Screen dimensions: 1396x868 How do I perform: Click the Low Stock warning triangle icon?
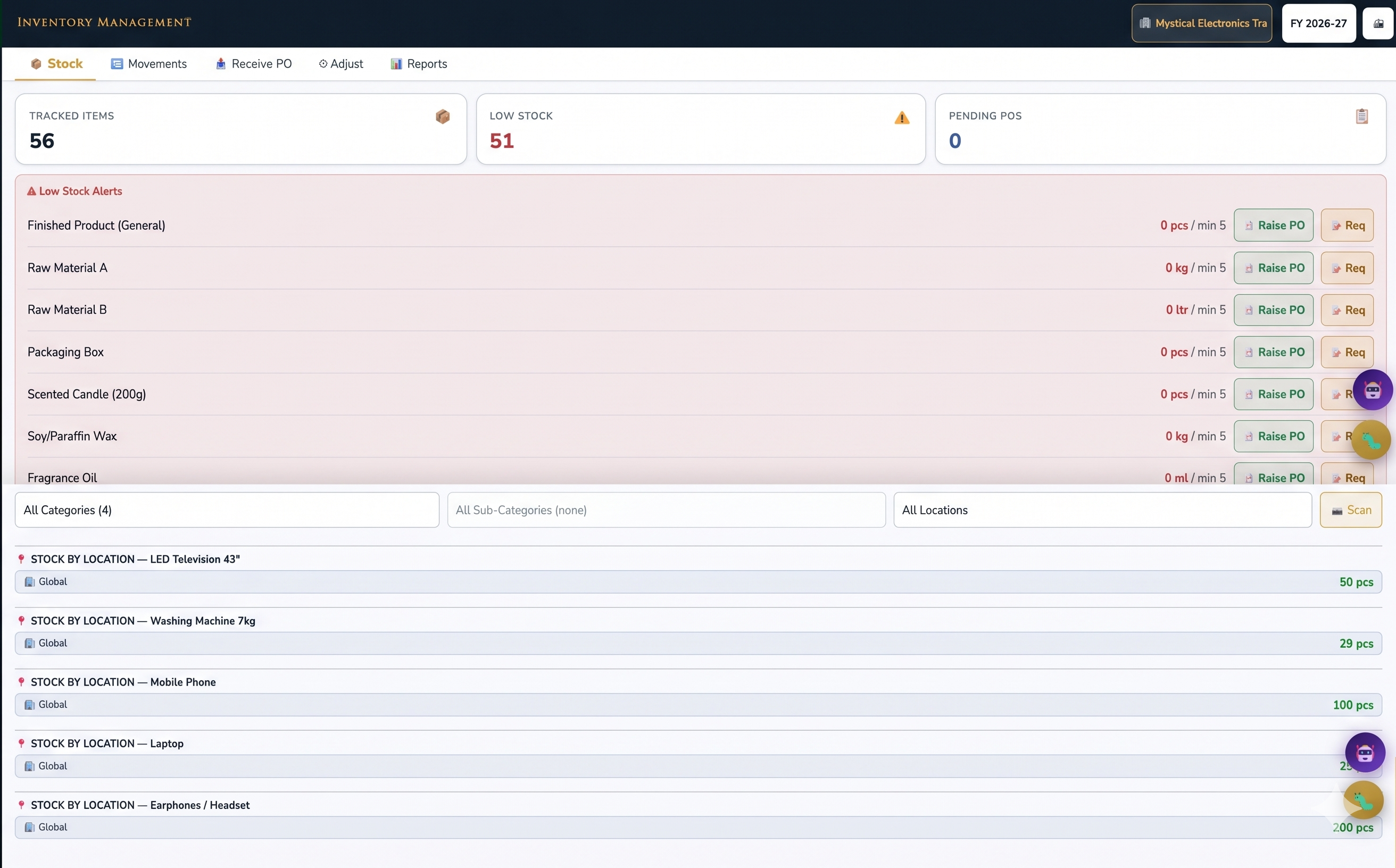tap(902, 118)
